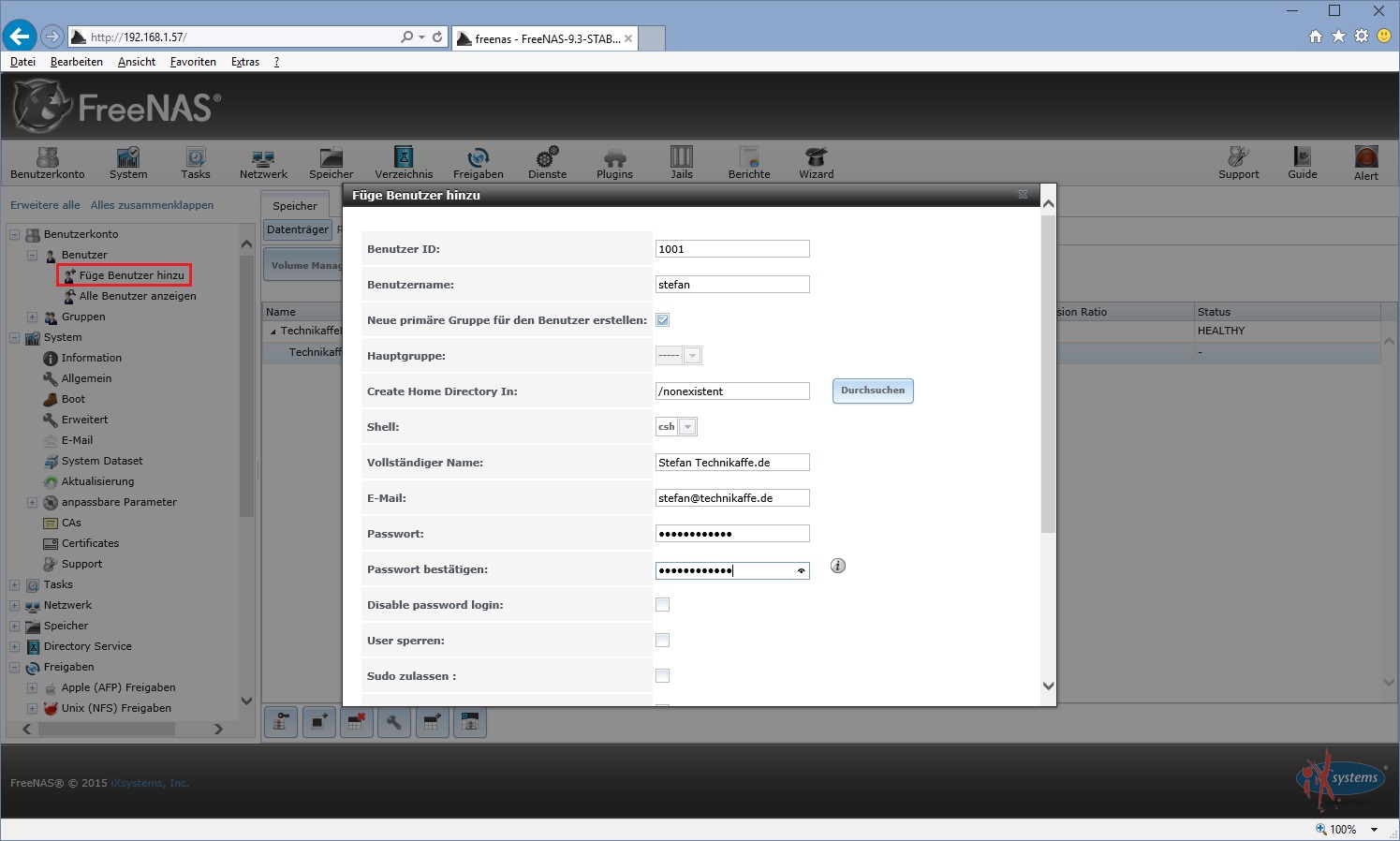Click Alles zusammenklappen link
The height and width of the screenshot is (841, 1400).
(x=152, y=205)
